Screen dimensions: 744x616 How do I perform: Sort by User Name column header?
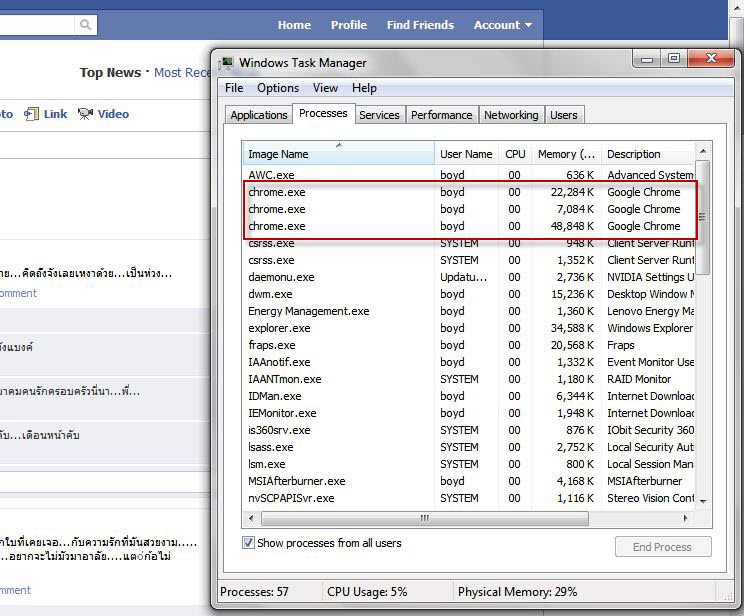coord(466,154)
